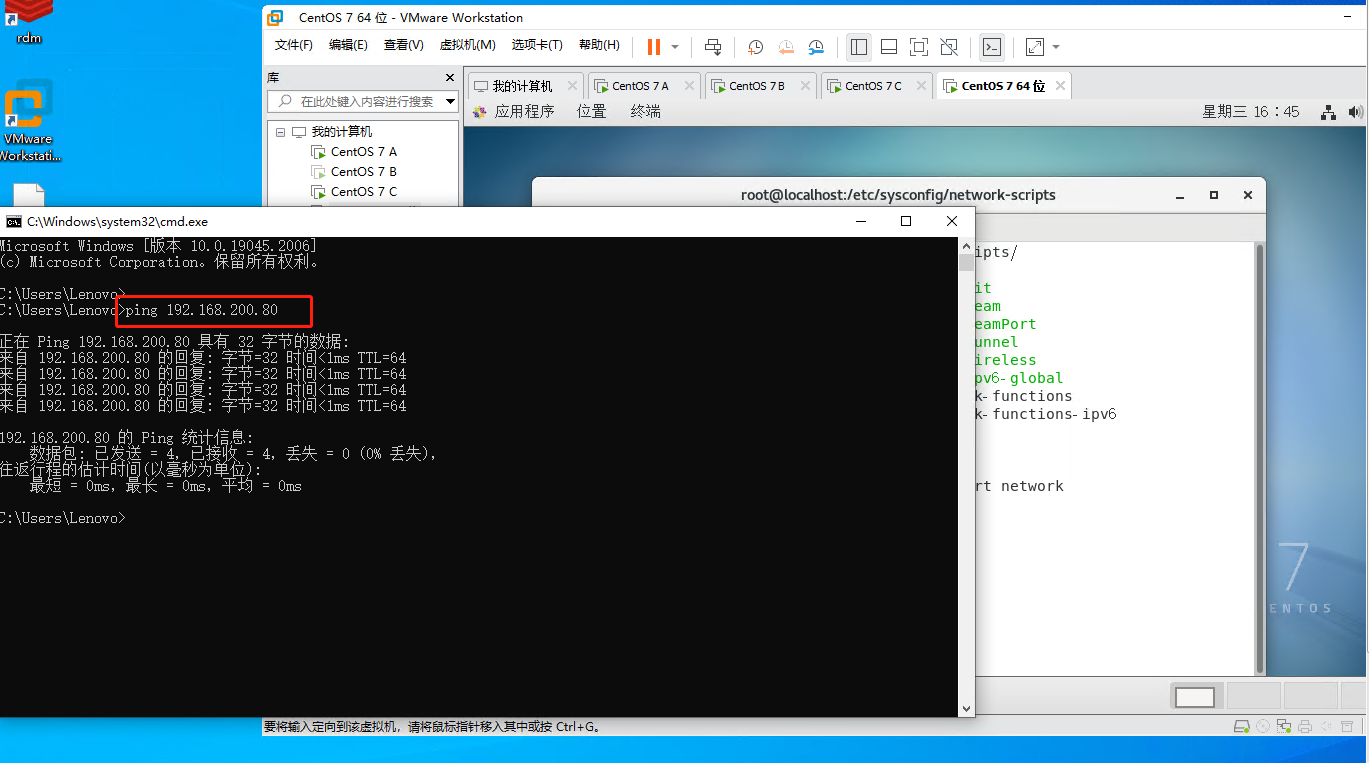1369x763 pixels.
Task: Close the 库 library panel
Action: 449,77
